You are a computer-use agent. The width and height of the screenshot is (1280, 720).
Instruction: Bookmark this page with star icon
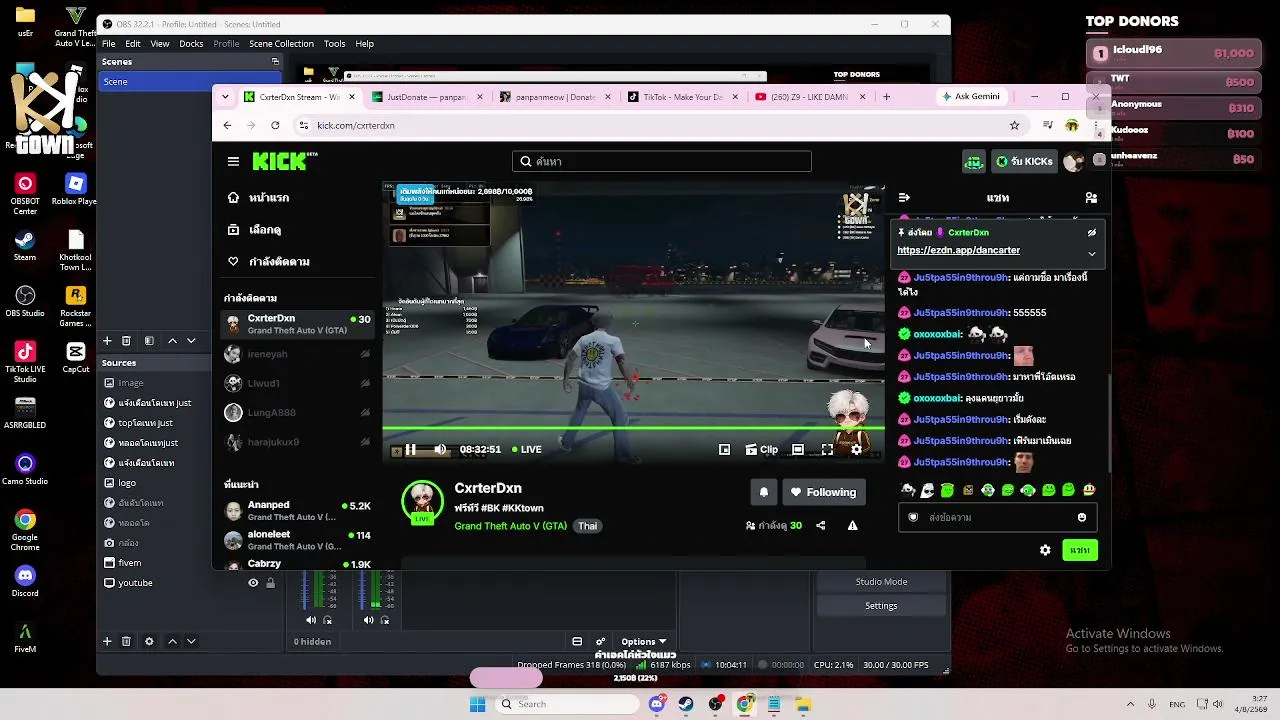[x=1014, y=125]
